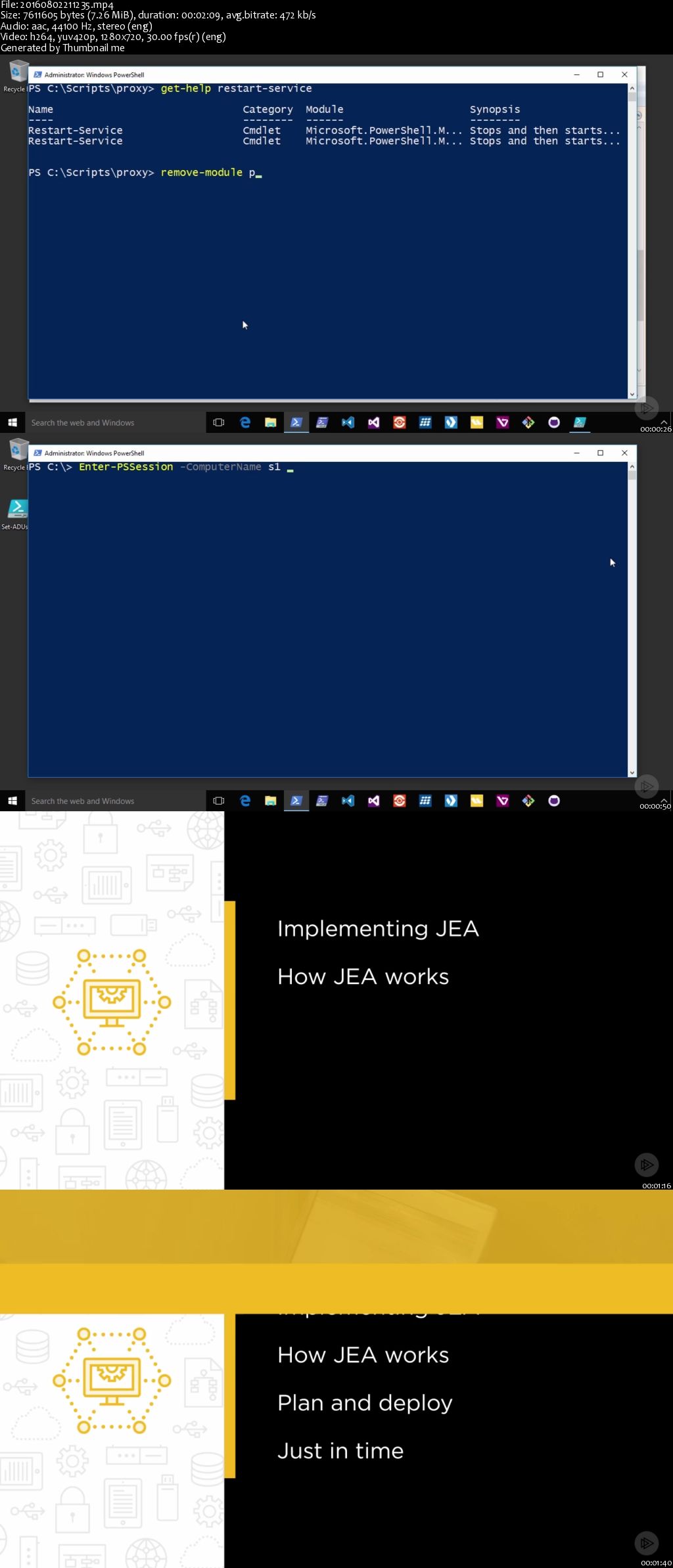Screen dimensions: 673x1568
Task: Focus search box in second frame taskbar
Action: (115, 801)
